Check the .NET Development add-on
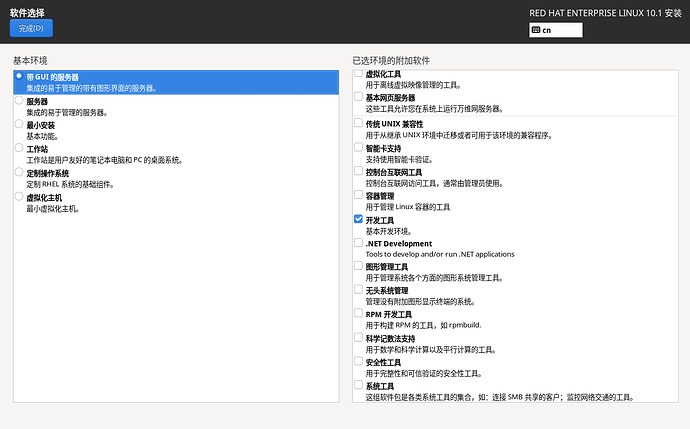690x429 pixels. pos(358,242)
